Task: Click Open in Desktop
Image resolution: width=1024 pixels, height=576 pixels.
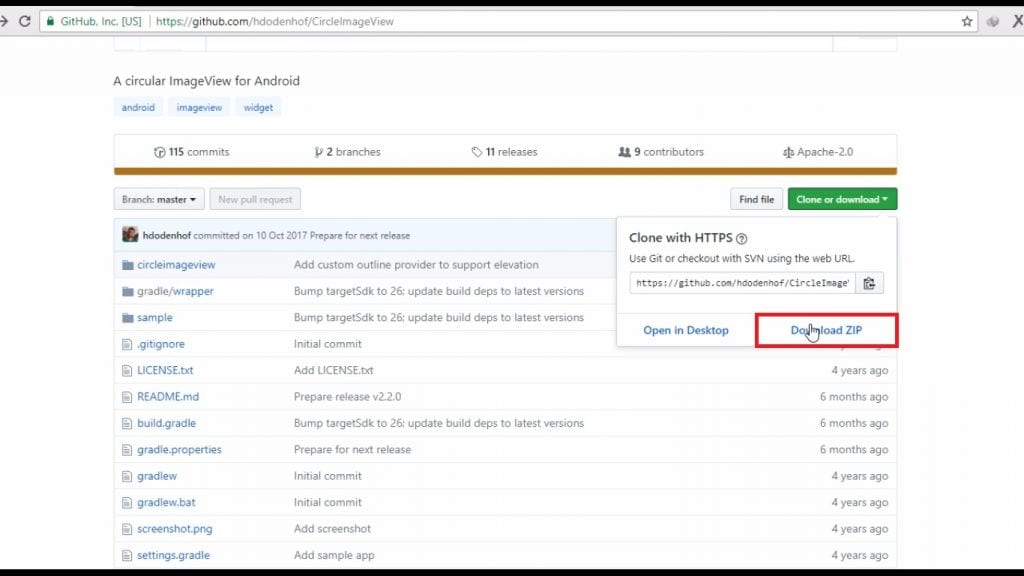Action: [686, 330]
